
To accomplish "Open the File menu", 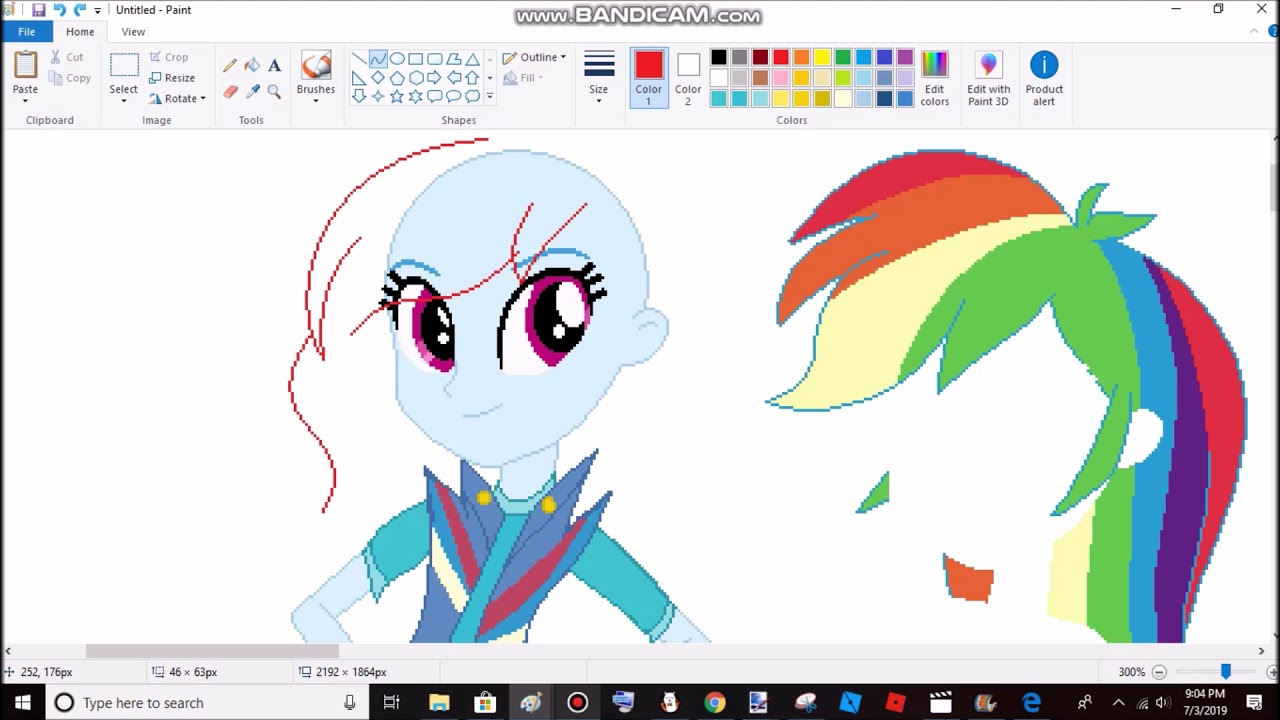I will coord(26,32).
